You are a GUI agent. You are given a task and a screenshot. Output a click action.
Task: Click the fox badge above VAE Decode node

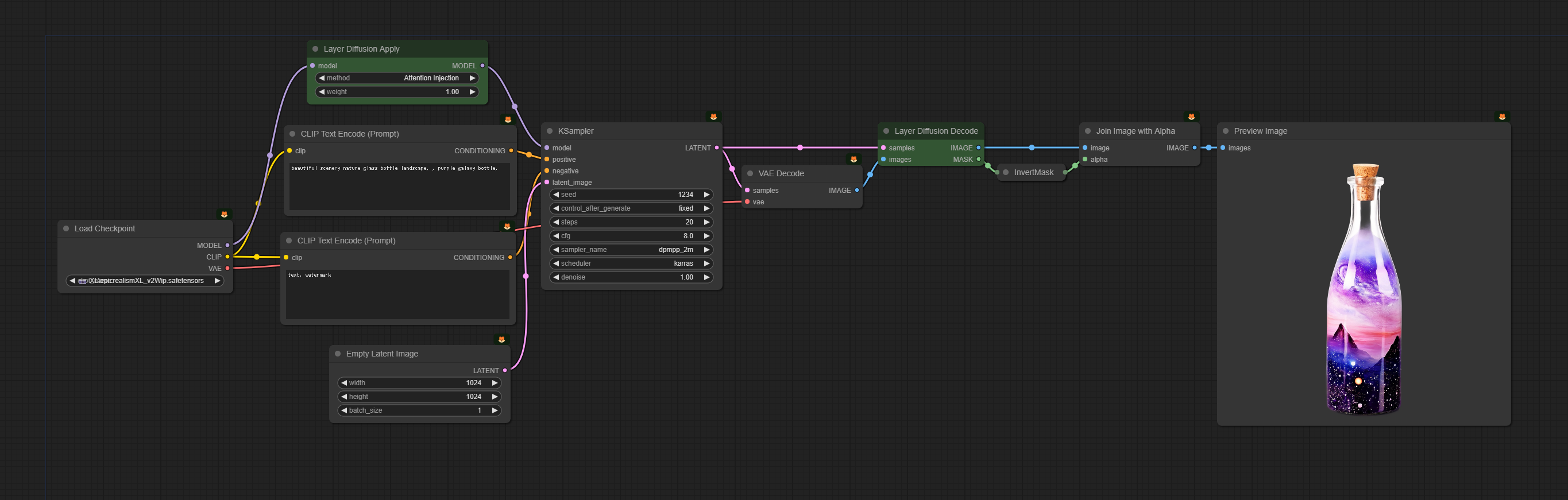point(853,160)
